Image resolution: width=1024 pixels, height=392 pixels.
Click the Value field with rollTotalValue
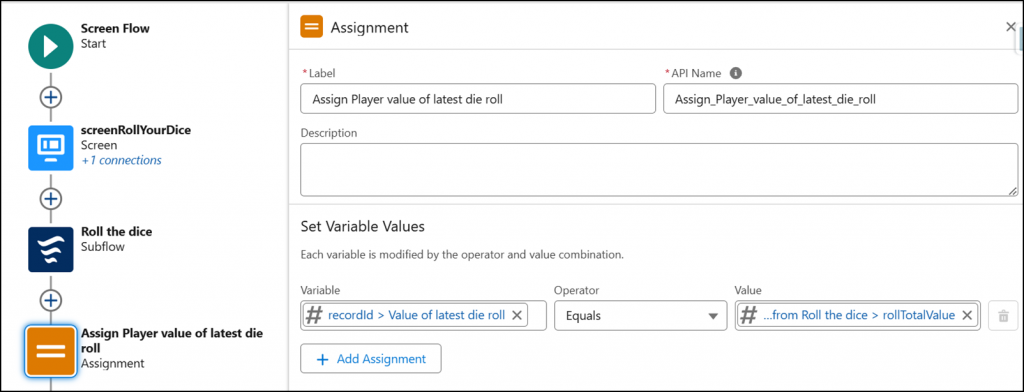(857, 316)
